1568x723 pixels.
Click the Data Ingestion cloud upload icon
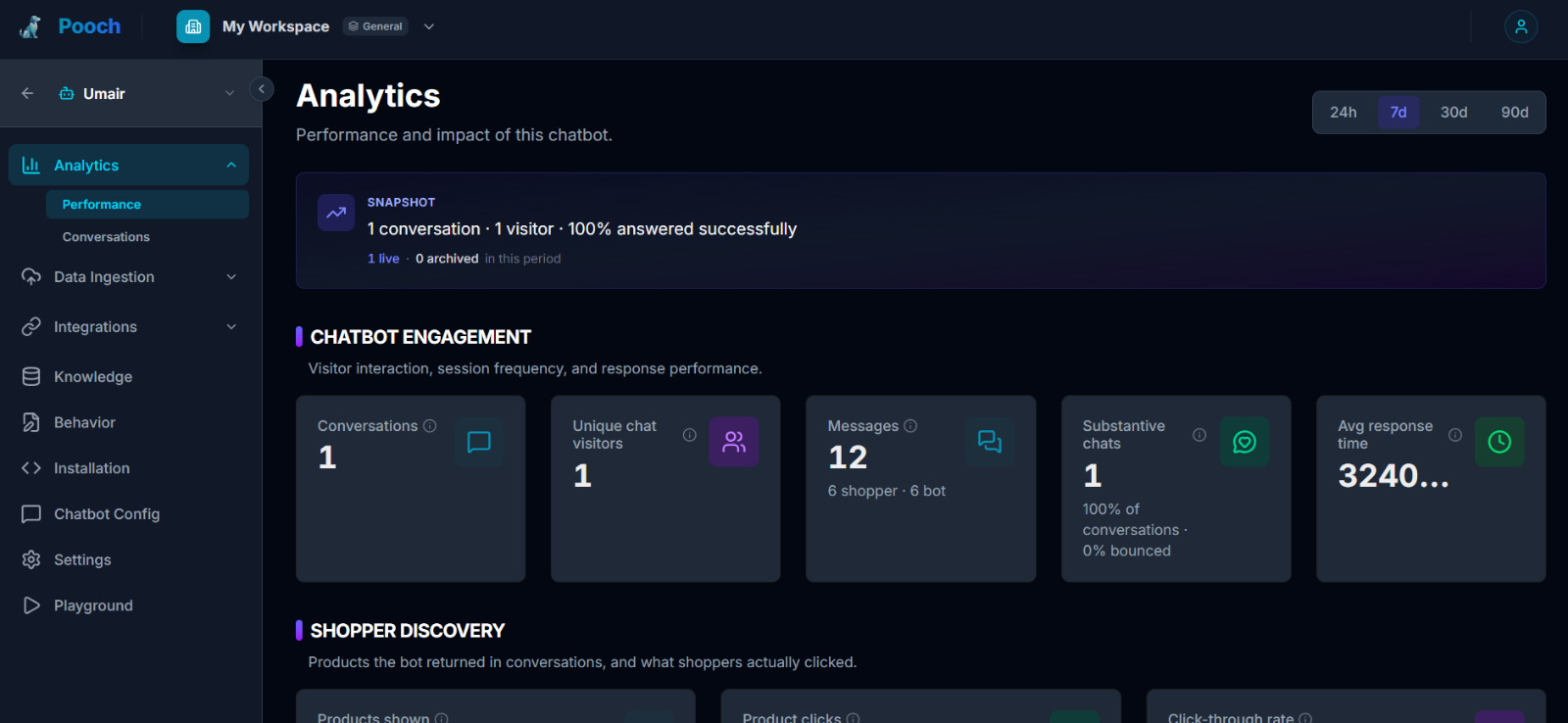pyautogui.click(x=31, y=277)
